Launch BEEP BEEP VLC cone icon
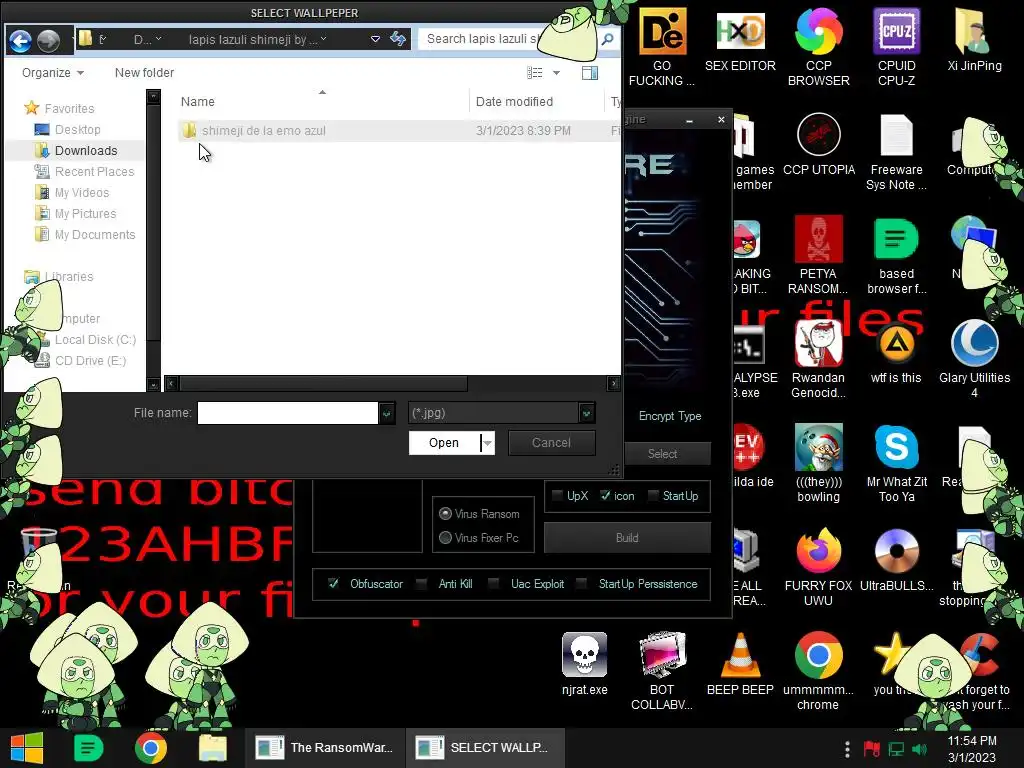Viewport: 1024px width, 768px height. click(x=740, y=664)
